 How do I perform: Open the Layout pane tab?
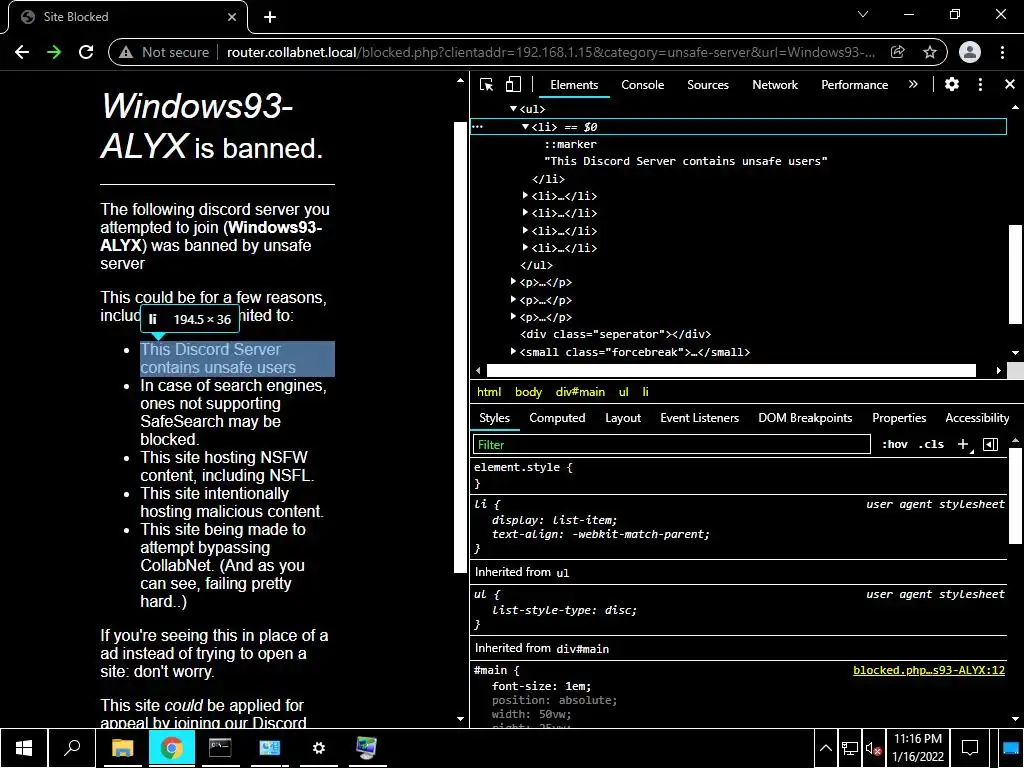(x=623, y=418)
